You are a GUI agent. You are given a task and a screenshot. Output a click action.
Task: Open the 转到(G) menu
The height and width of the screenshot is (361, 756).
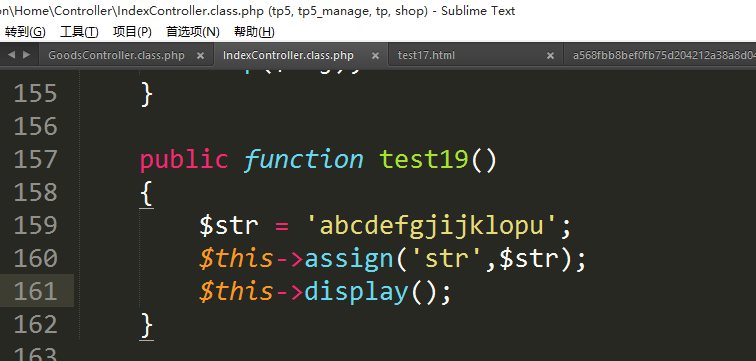[26, 32]
